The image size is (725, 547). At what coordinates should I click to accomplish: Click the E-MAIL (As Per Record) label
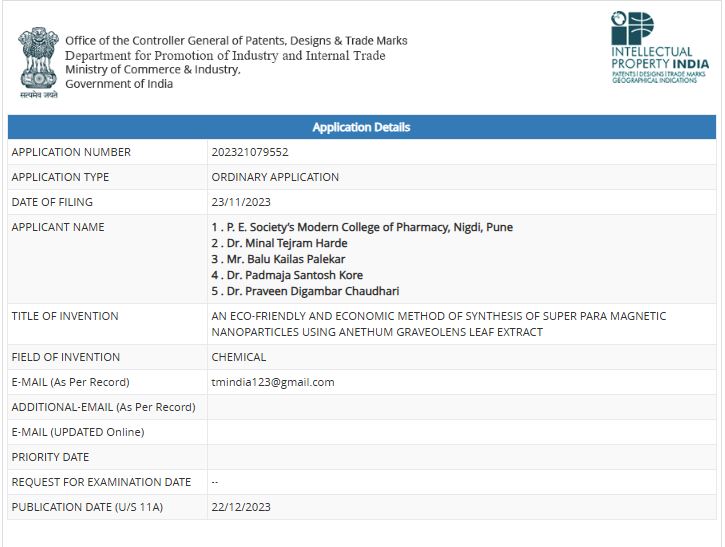[70, 382]
